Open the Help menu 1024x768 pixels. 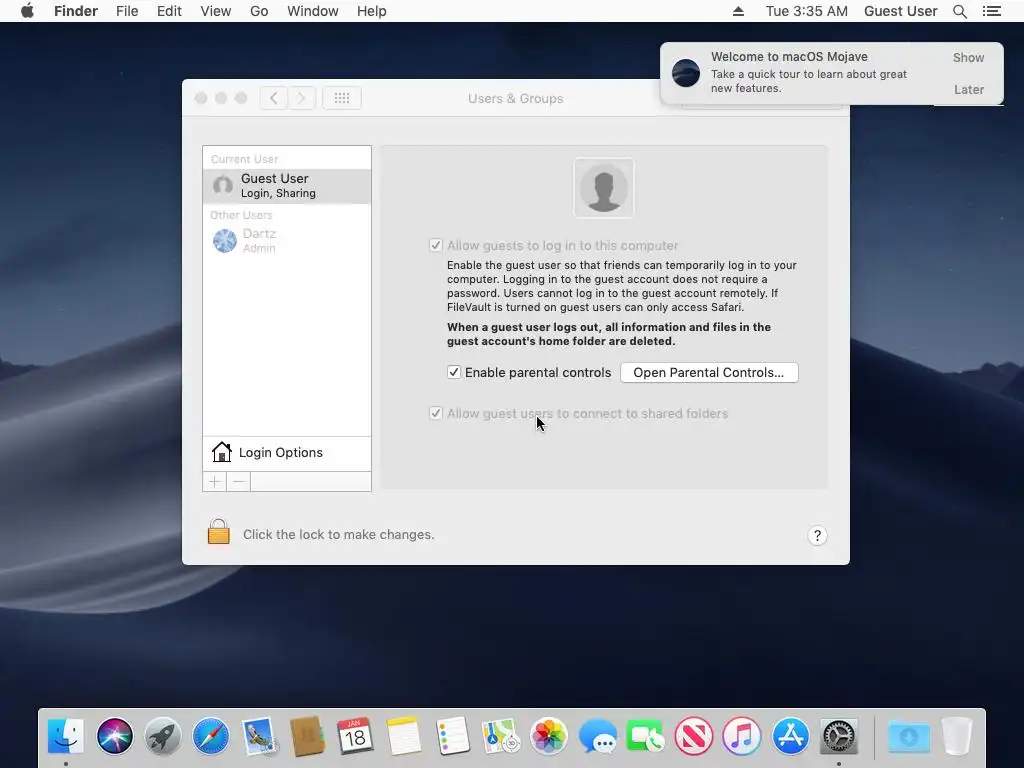[372, 11]
